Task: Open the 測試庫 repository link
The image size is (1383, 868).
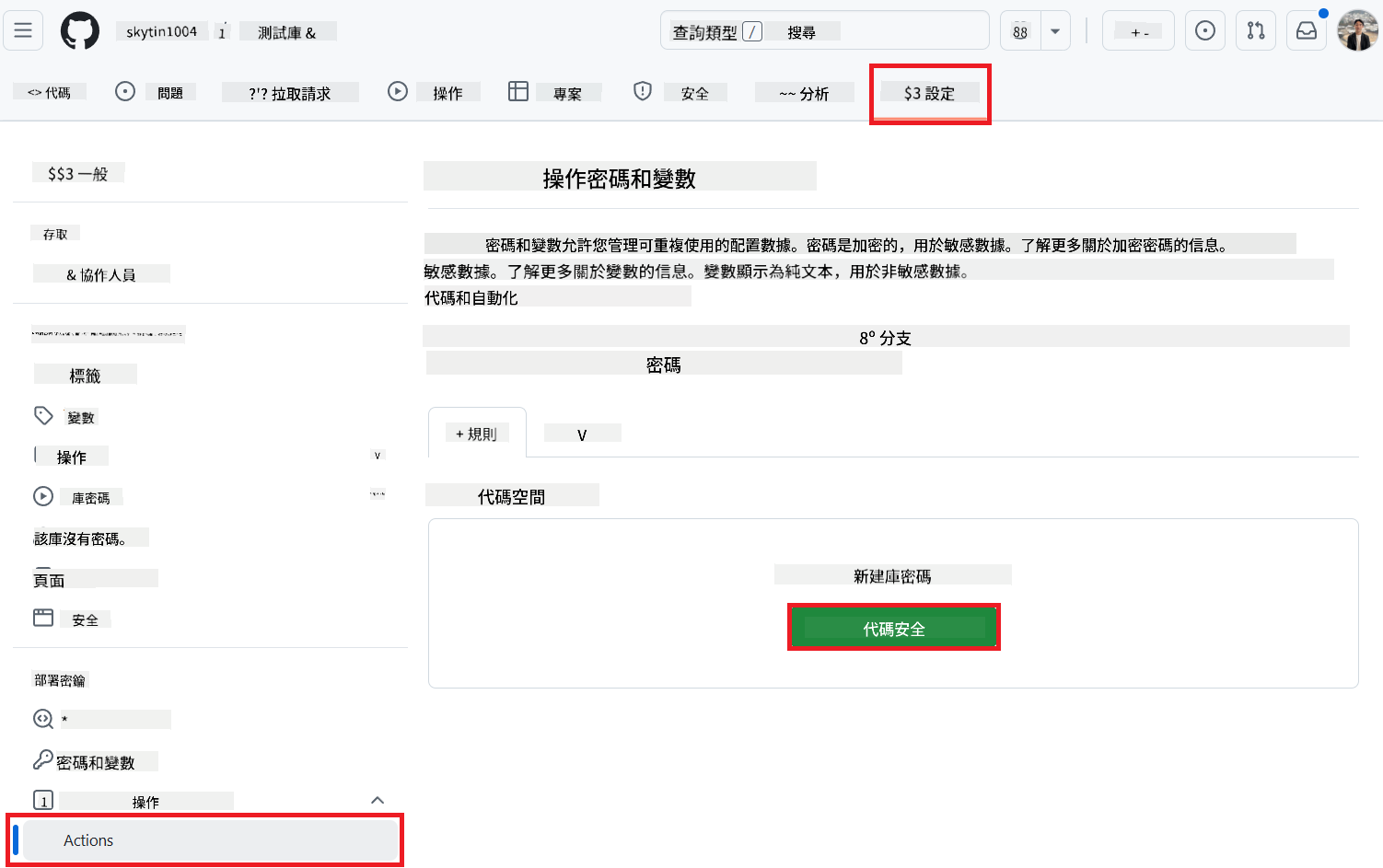Action: [287, 32]
